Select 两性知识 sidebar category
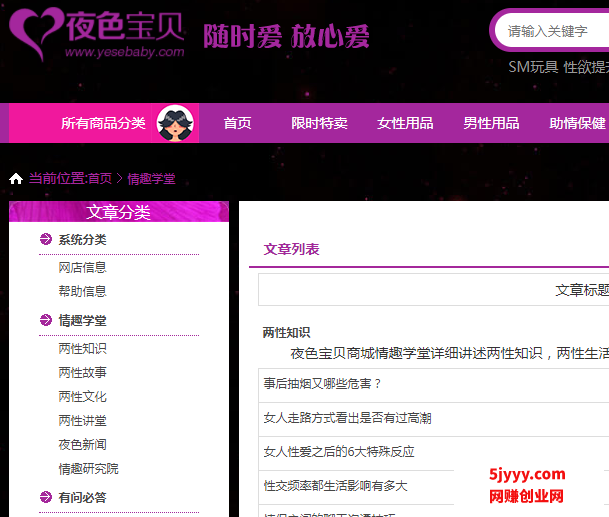Image resolution: width=609 pixels, height=517 pixels. (x=82, y=348)
